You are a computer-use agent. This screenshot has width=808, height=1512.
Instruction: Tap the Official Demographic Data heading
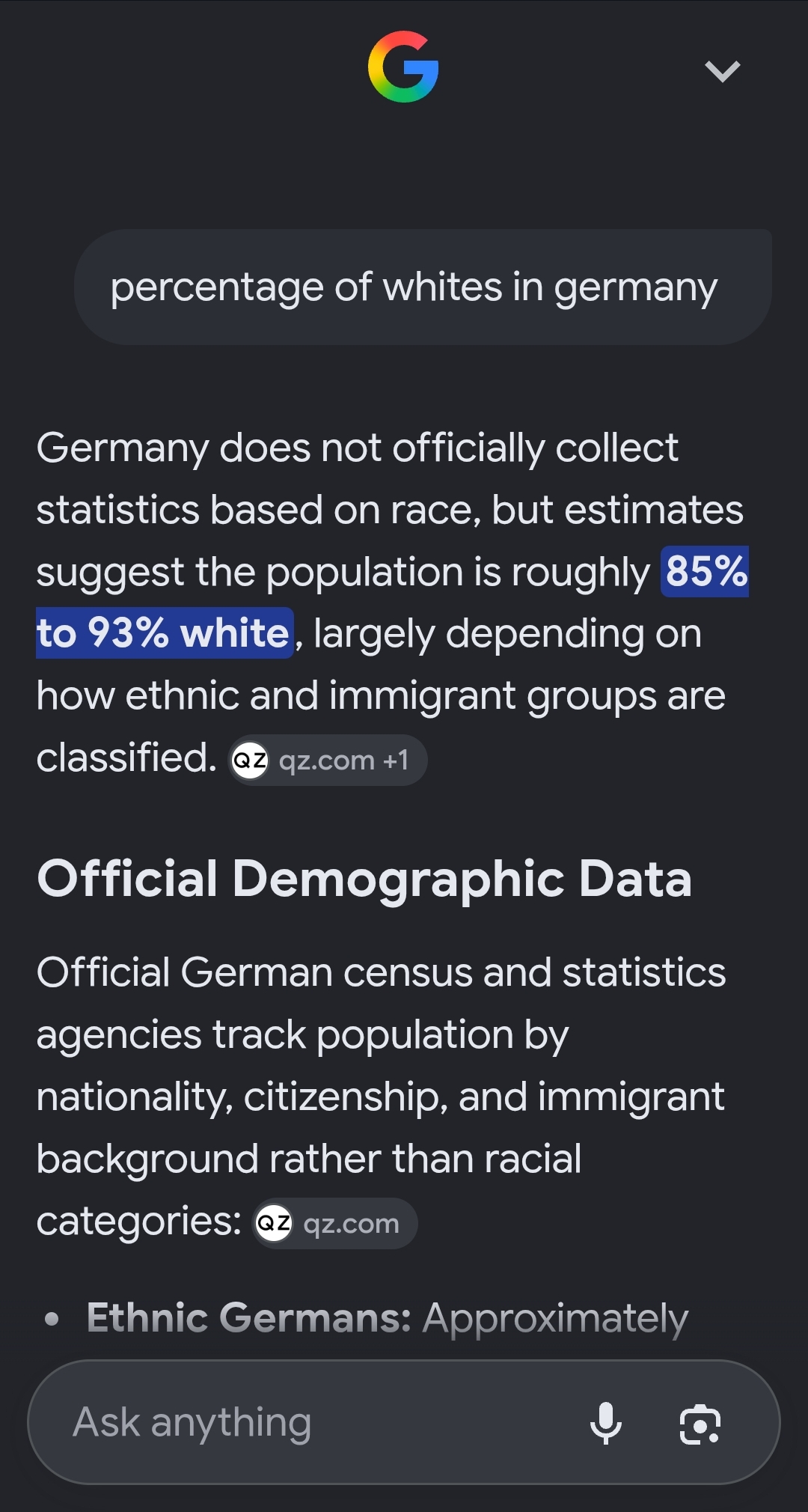364,878
